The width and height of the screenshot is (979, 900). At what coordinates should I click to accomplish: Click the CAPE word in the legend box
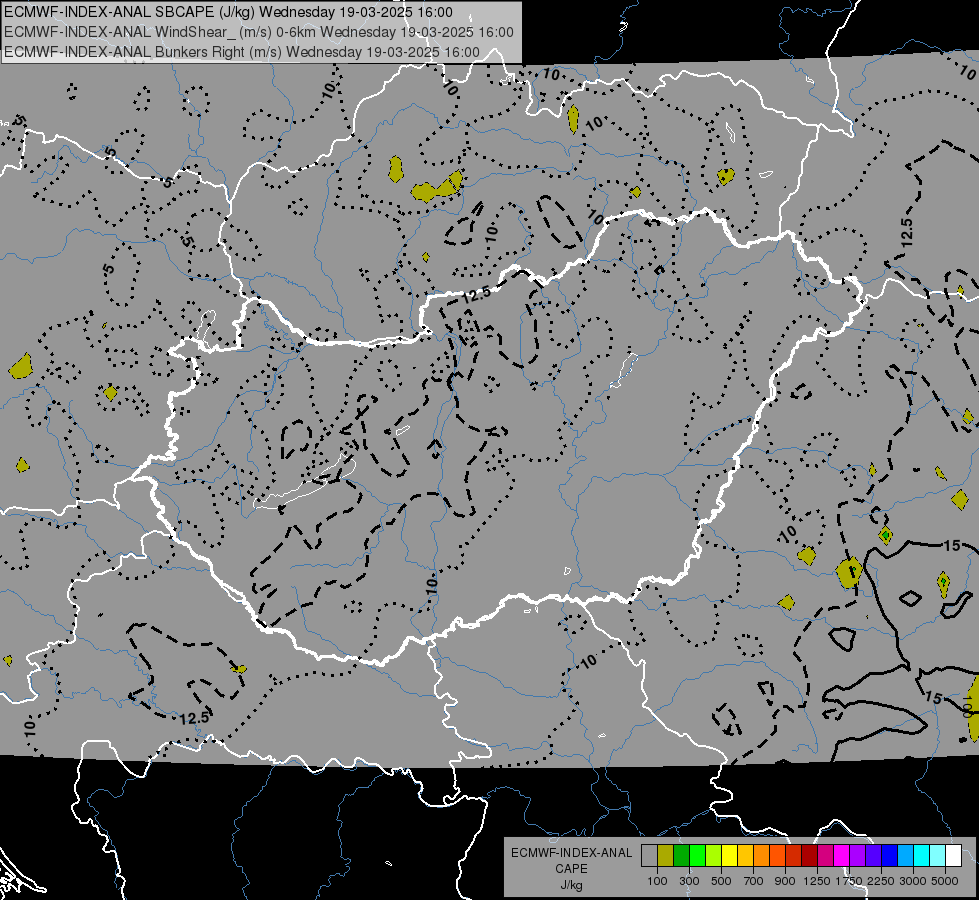[571, 869]
